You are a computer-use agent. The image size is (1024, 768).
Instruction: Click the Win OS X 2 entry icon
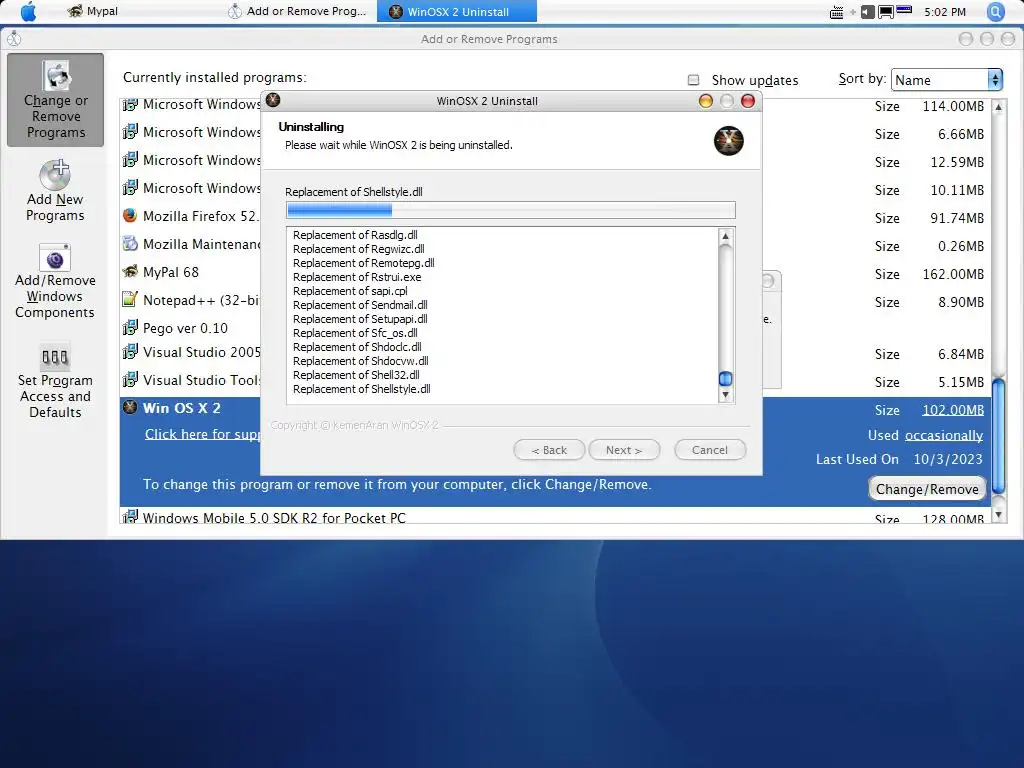pyautogui.click(x=130, y=408)
